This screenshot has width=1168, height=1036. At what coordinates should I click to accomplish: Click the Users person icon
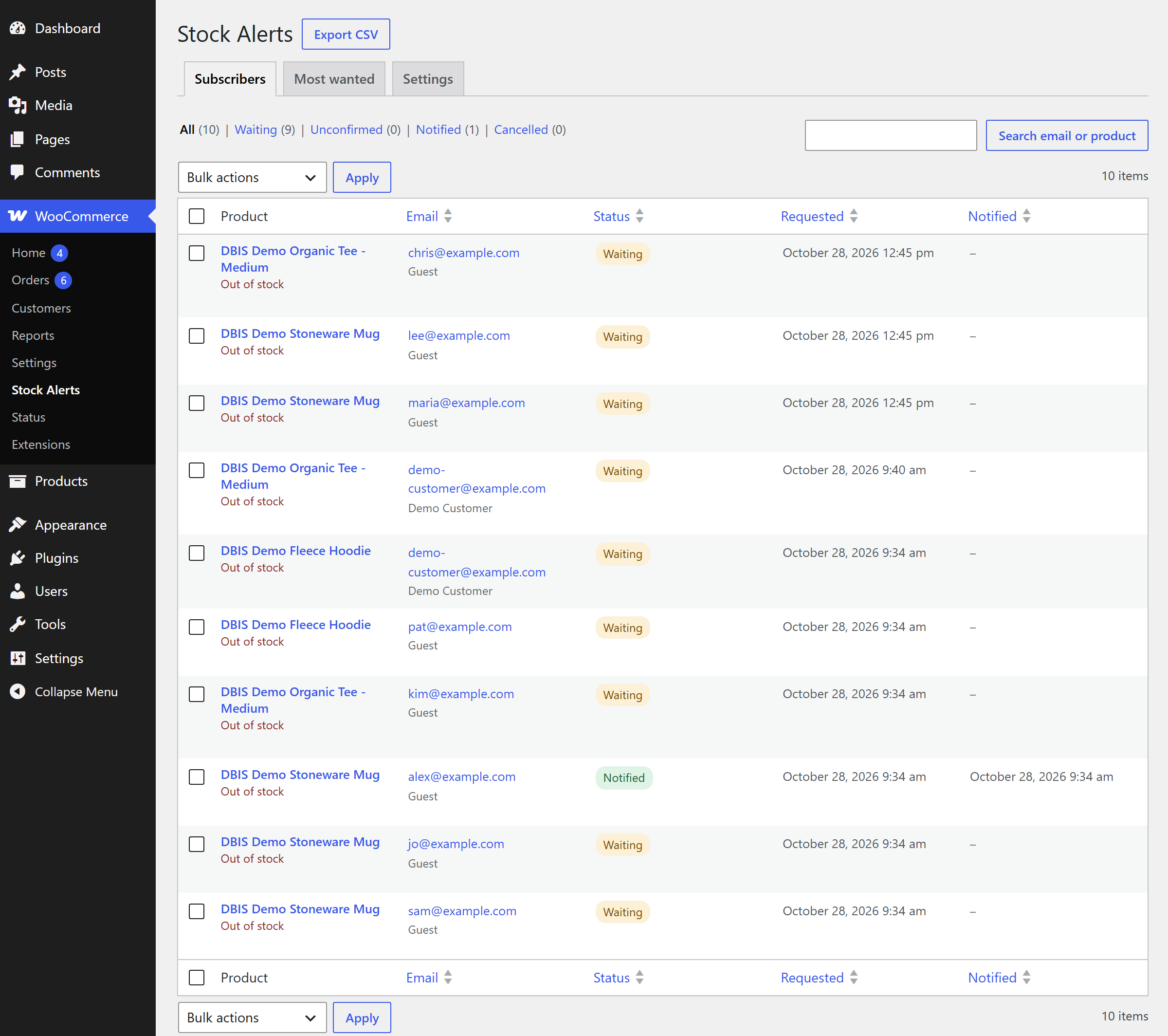tap(18, 591)
